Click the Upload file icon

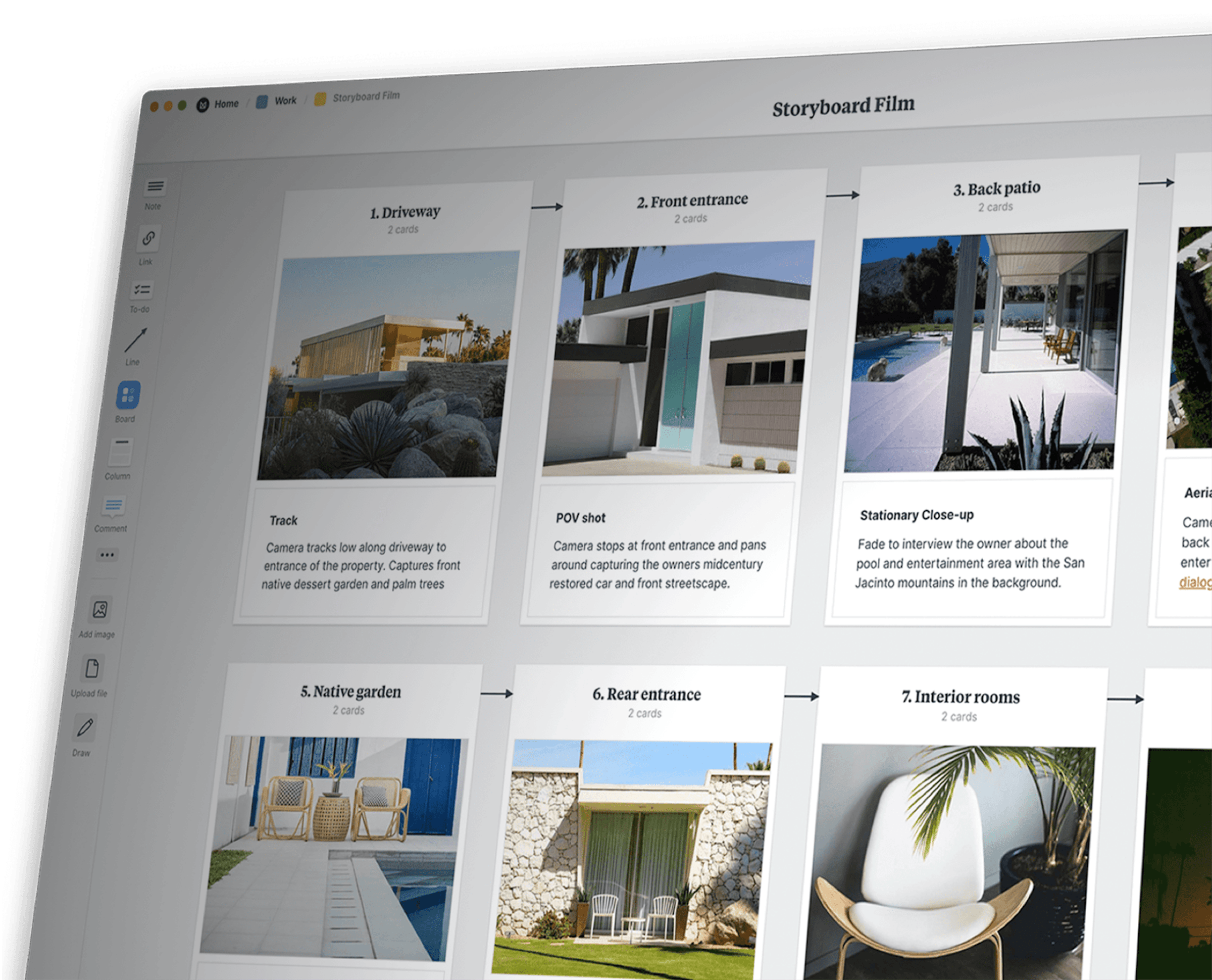pos(92,669)
